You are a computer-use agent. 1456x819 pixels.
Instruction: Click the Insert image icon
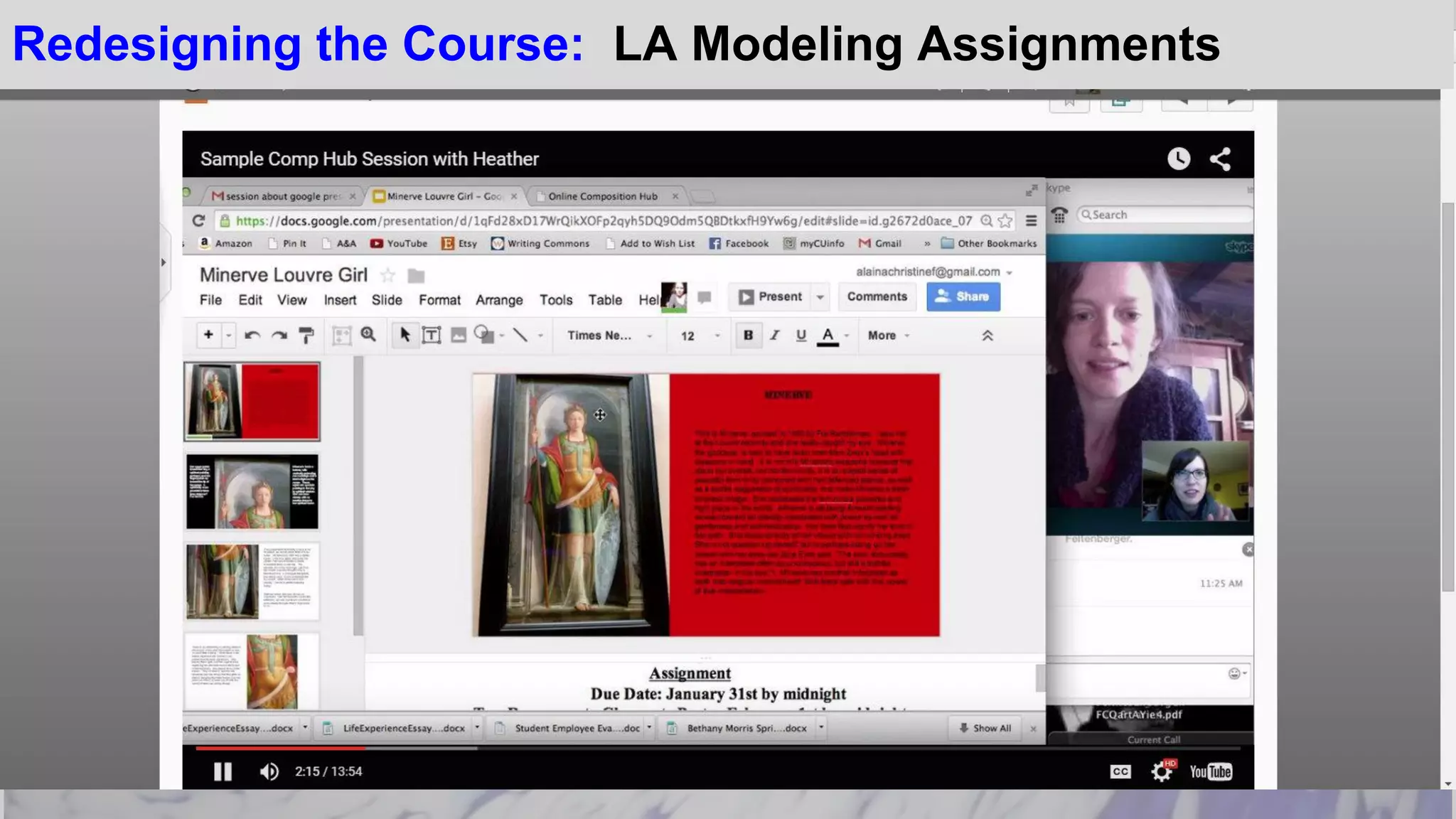point(459,335)
